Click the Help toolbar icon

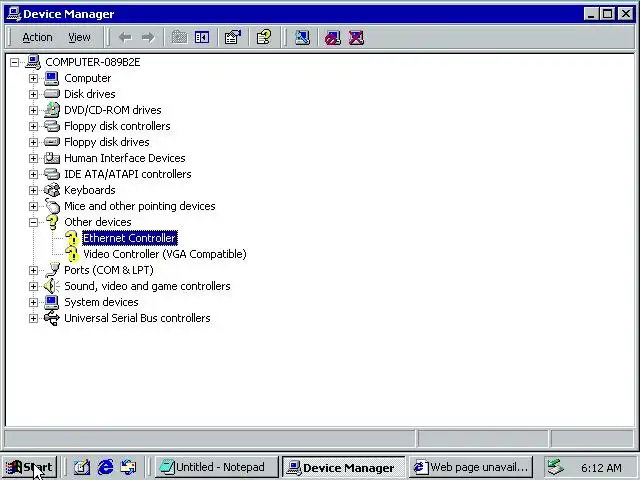[264, 38]
